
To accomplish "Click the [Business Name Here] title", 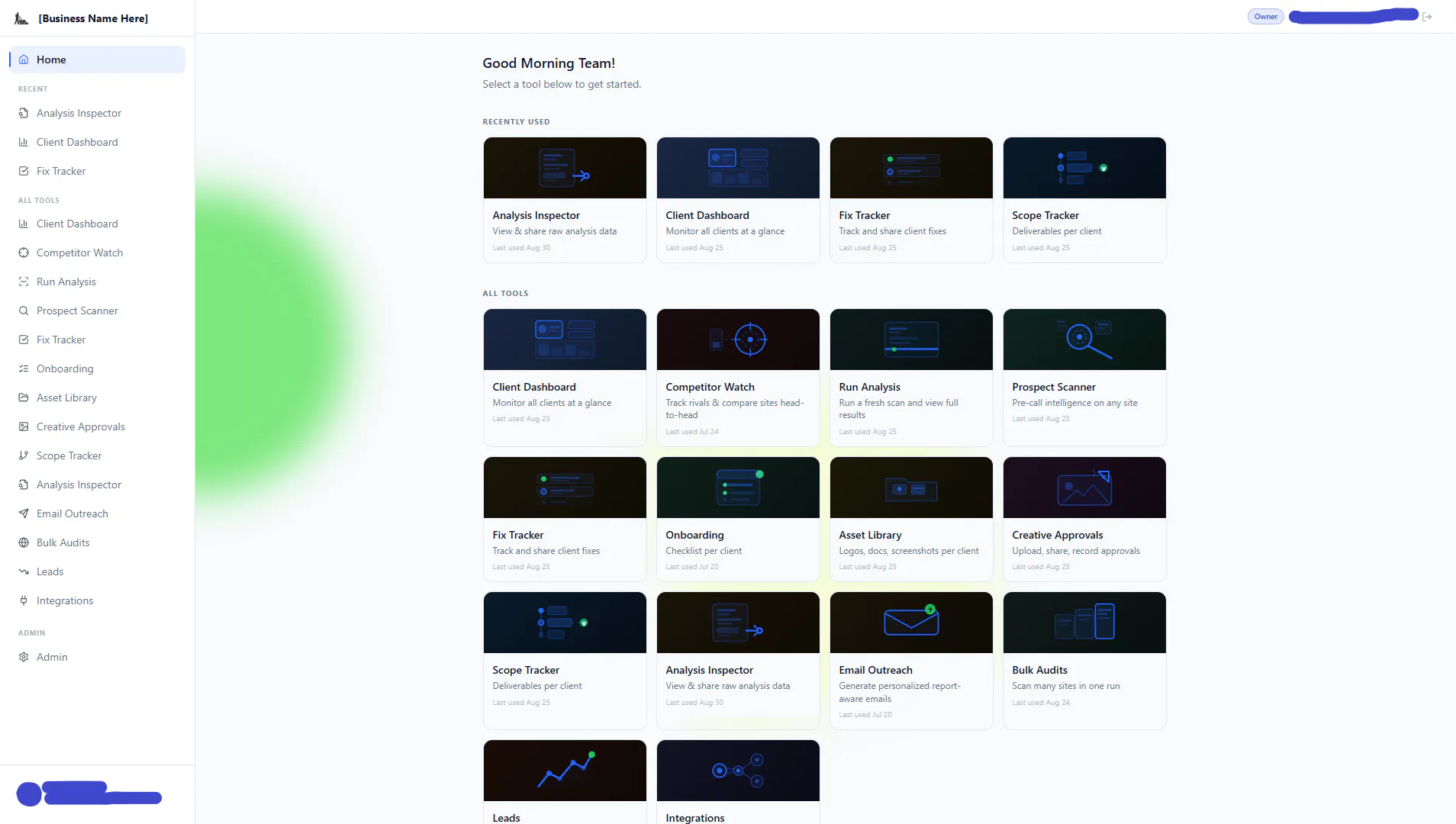I will coord(93,18).
